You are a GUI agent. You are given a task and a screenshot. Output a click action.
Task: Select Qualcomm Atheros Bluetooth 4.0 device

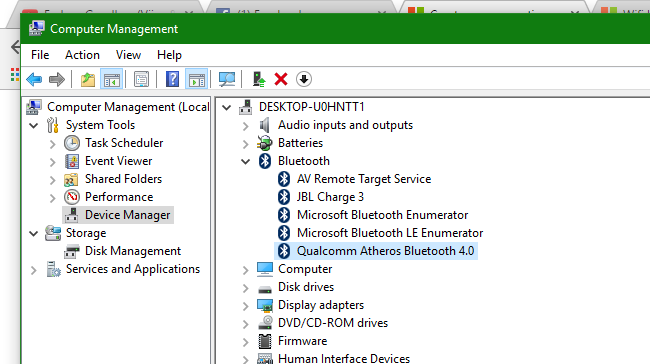(385, 251)
